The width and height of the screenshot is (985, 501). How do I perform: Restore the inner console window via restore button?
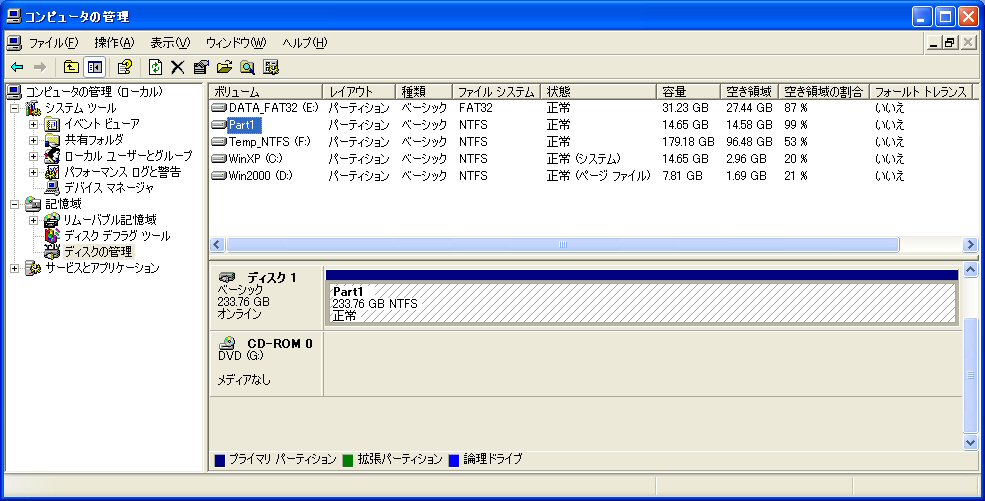[950, 43]
